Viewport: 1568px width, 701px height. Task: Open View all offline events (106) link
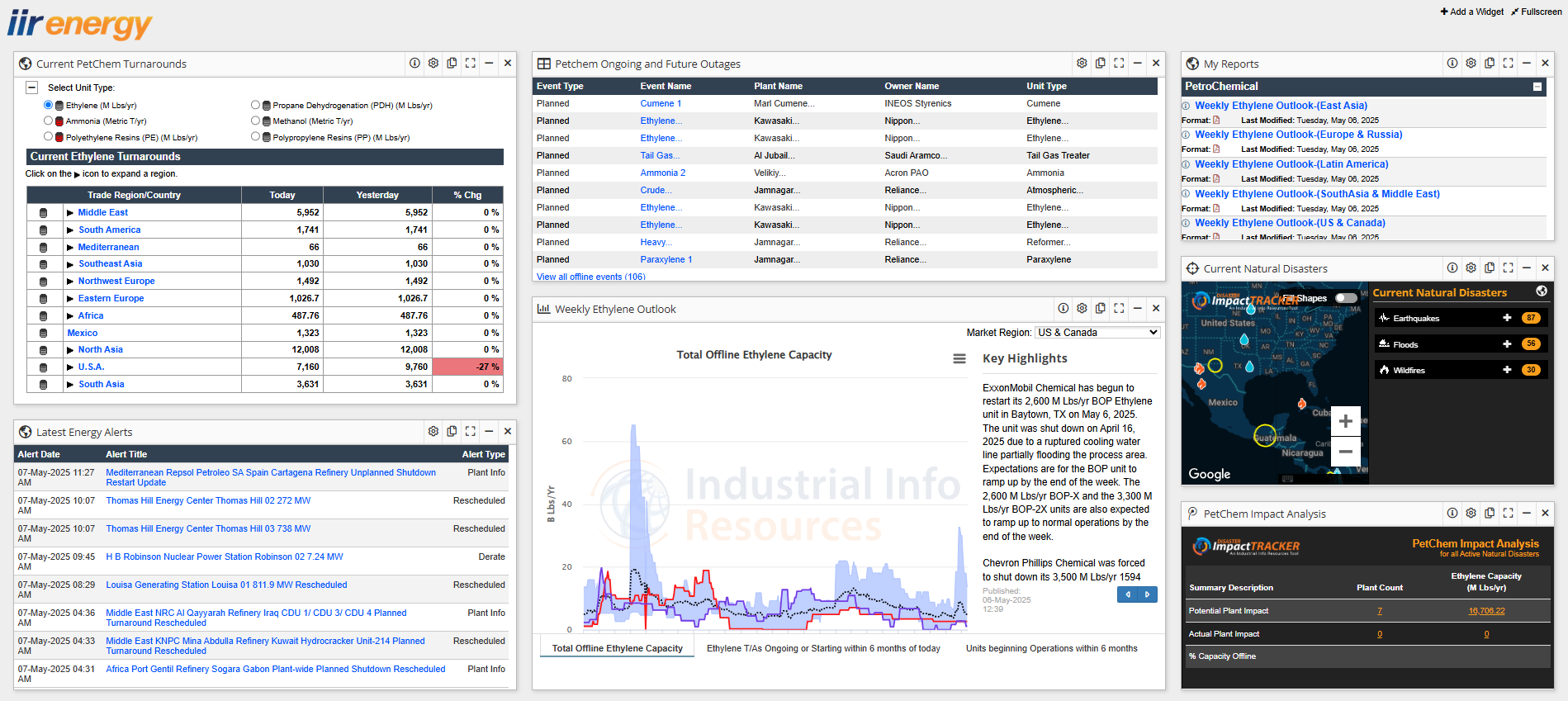pos(591,277)
